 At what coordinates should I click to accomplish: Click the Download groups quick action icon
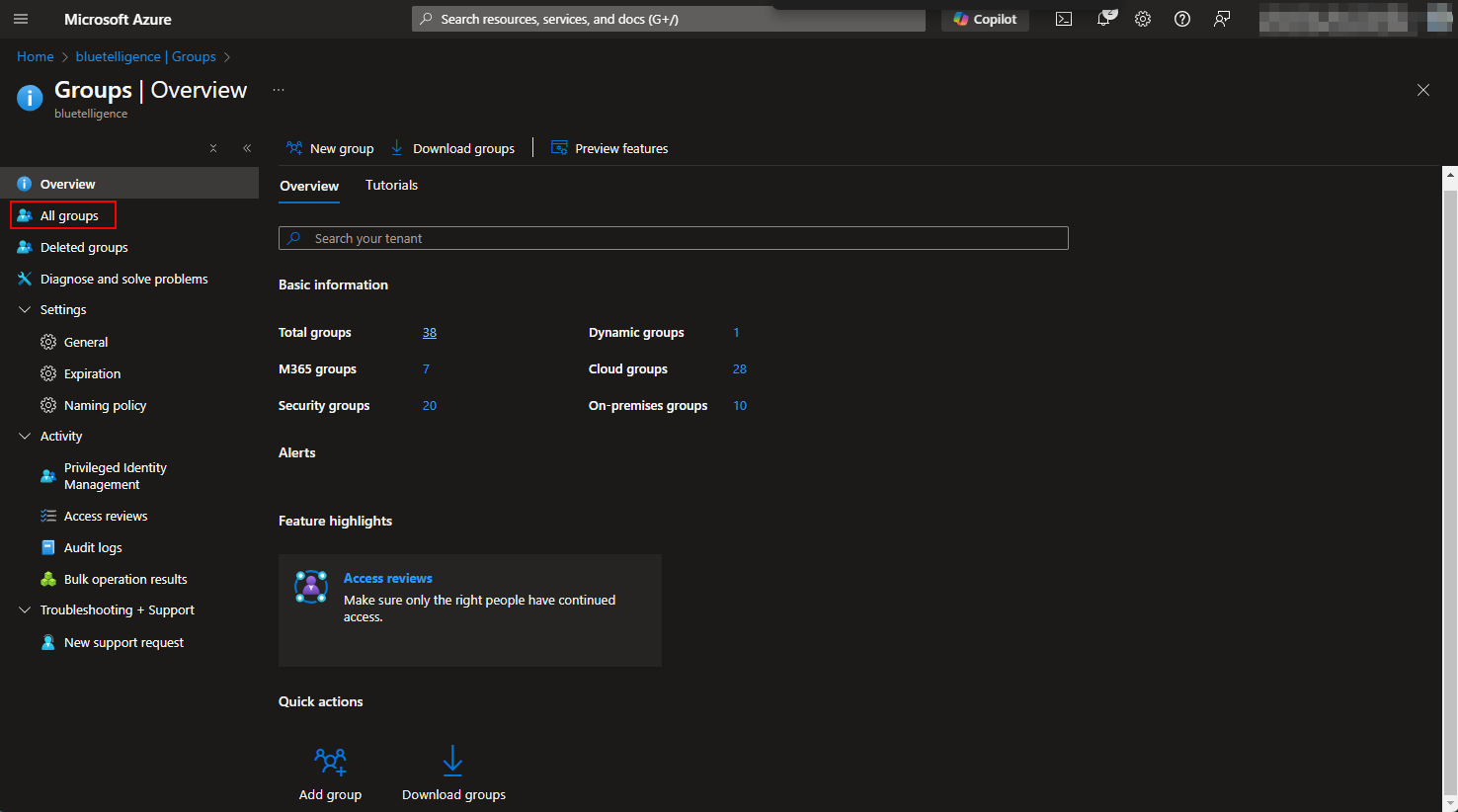[x=452, y=761]
